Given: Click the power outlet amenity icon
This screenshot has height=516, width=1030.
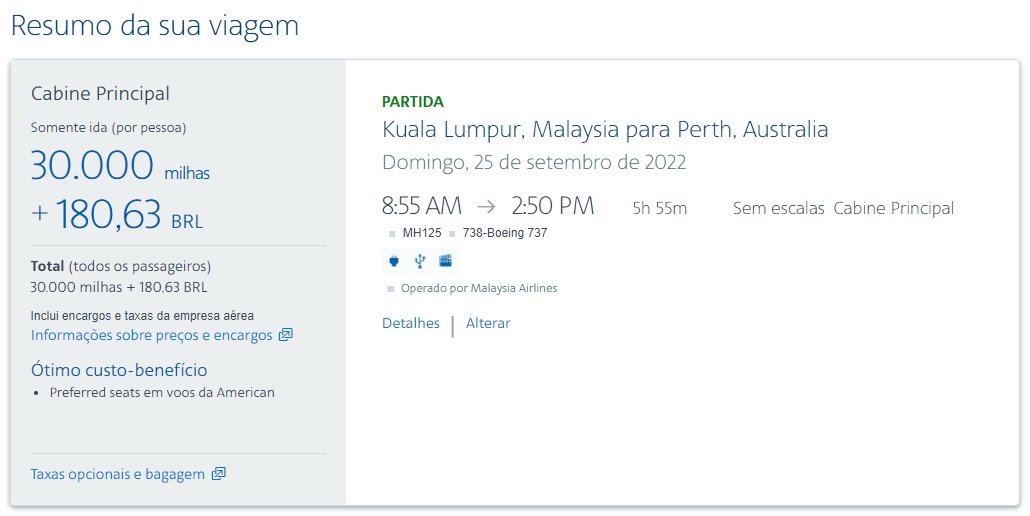Looking at the screenshot, I should point(393,261).
